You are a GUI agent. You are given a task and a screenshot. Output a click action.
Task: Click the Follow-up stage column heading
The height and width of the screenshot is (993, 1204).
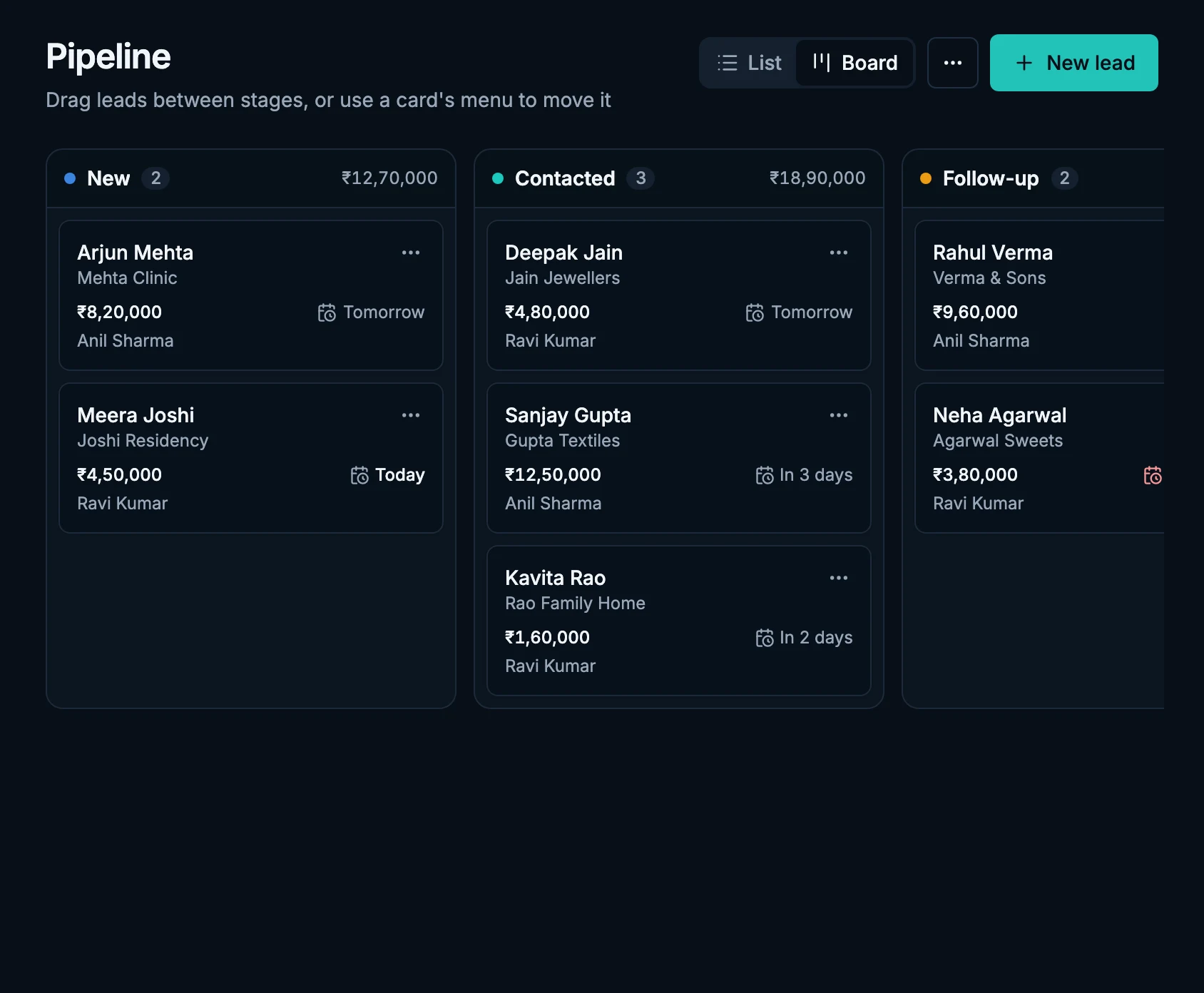(991, 178)
